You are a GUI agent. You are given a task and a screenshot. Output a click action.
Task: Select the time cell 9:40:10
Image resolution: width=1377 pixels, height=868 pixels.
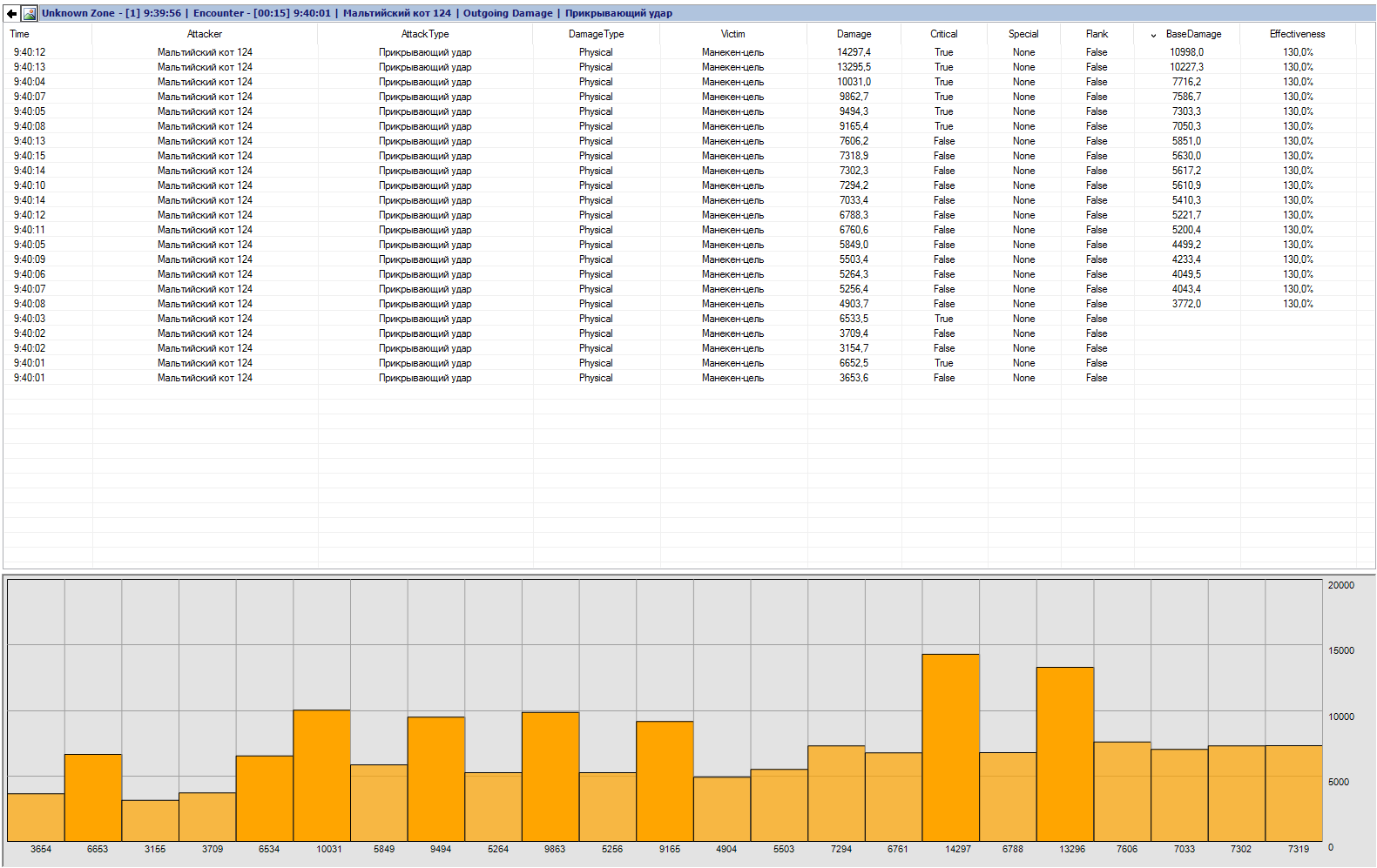point(30,185)
